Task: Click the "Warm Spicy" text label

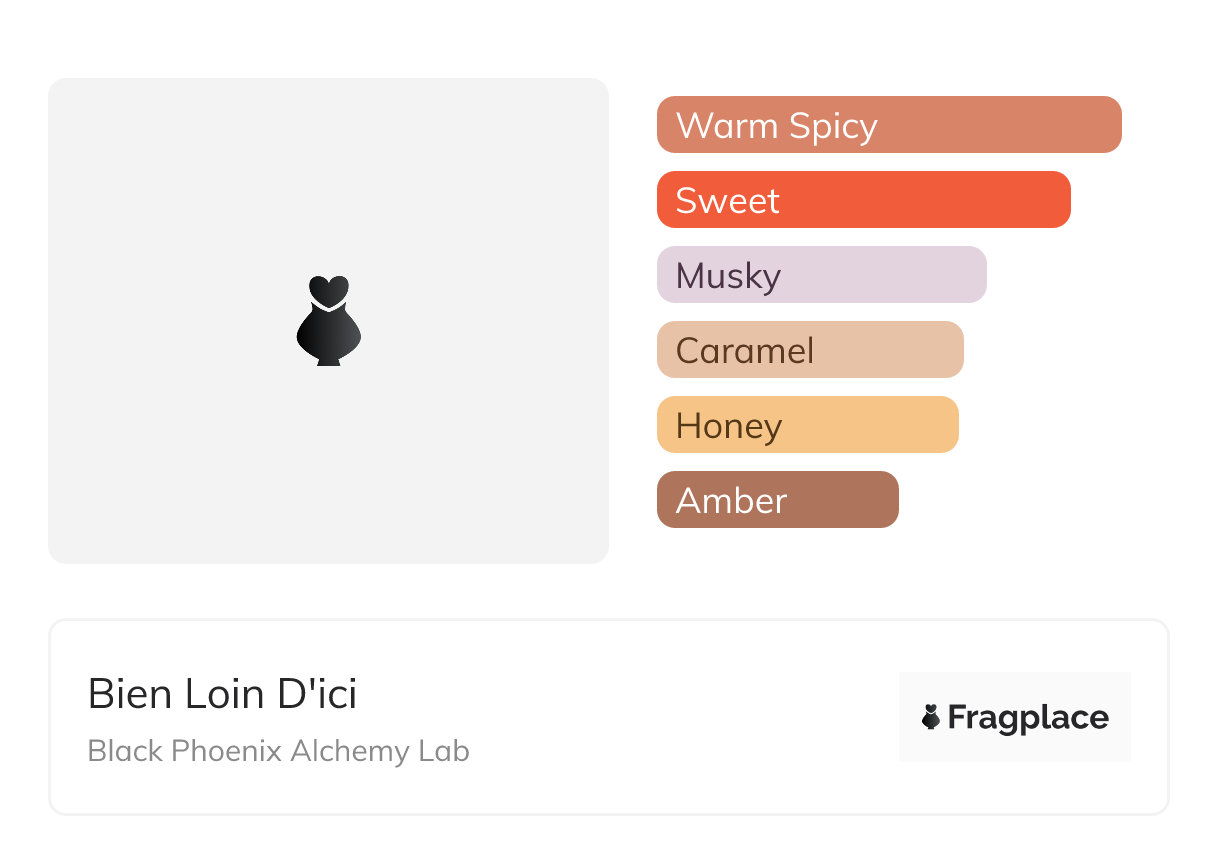Action: (x=776, y=126)
